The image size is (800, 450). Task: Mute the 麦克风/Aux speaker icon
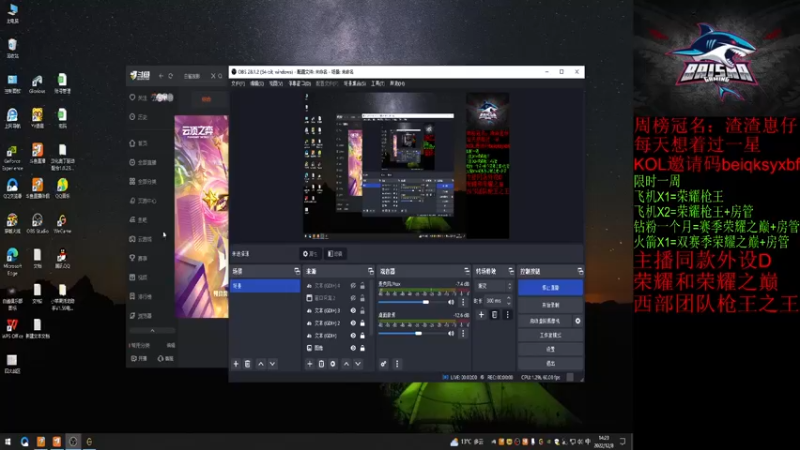pos(451,302)
